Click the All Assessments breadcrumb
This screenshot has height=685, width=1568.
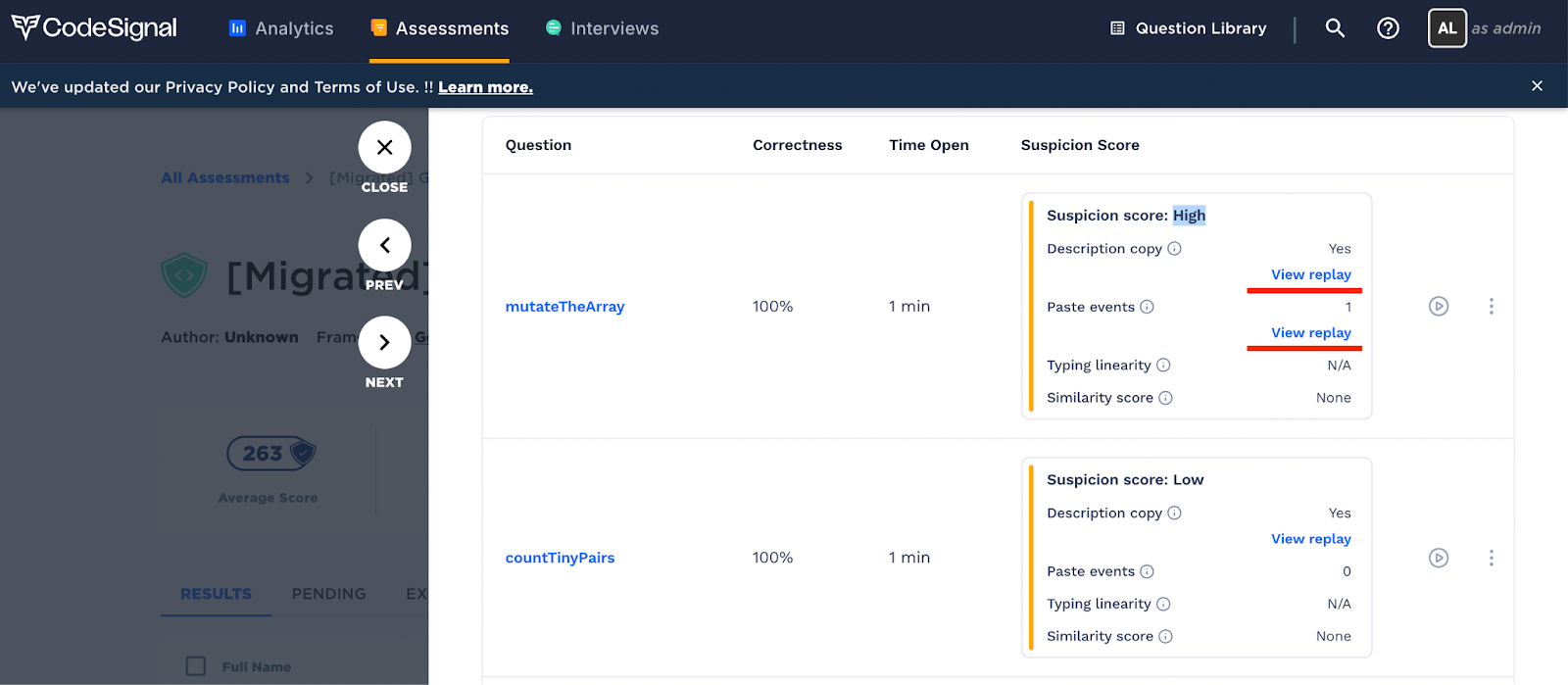(225, 177)
